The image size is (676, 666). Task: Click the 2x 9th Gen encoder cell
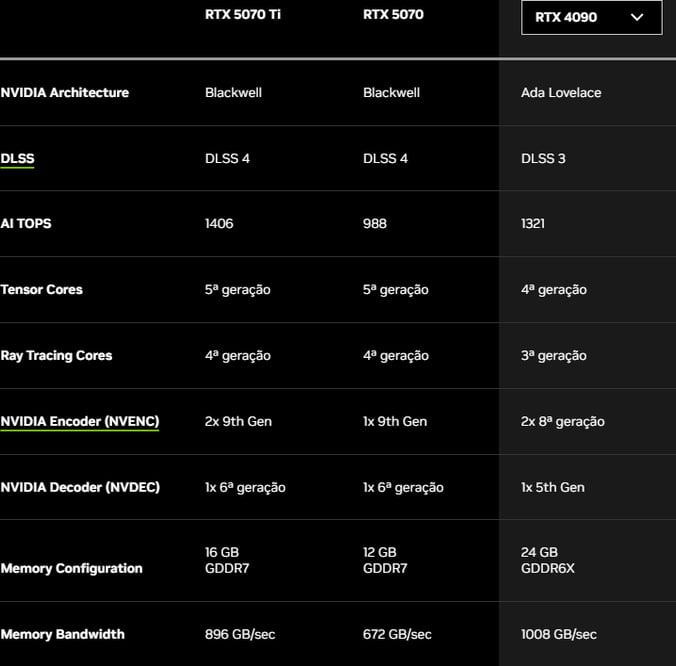[238, 421]
